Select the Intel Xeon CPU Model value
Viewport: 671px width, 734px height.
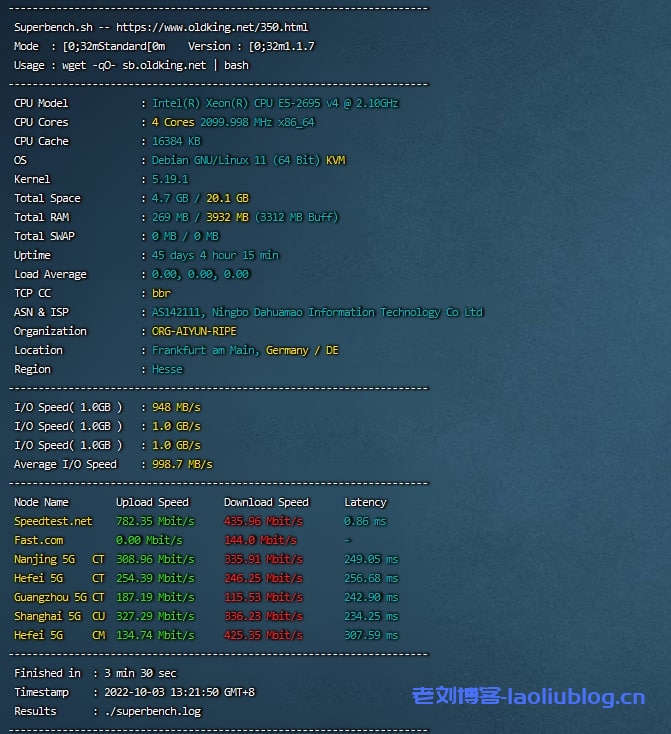point(275,103)
